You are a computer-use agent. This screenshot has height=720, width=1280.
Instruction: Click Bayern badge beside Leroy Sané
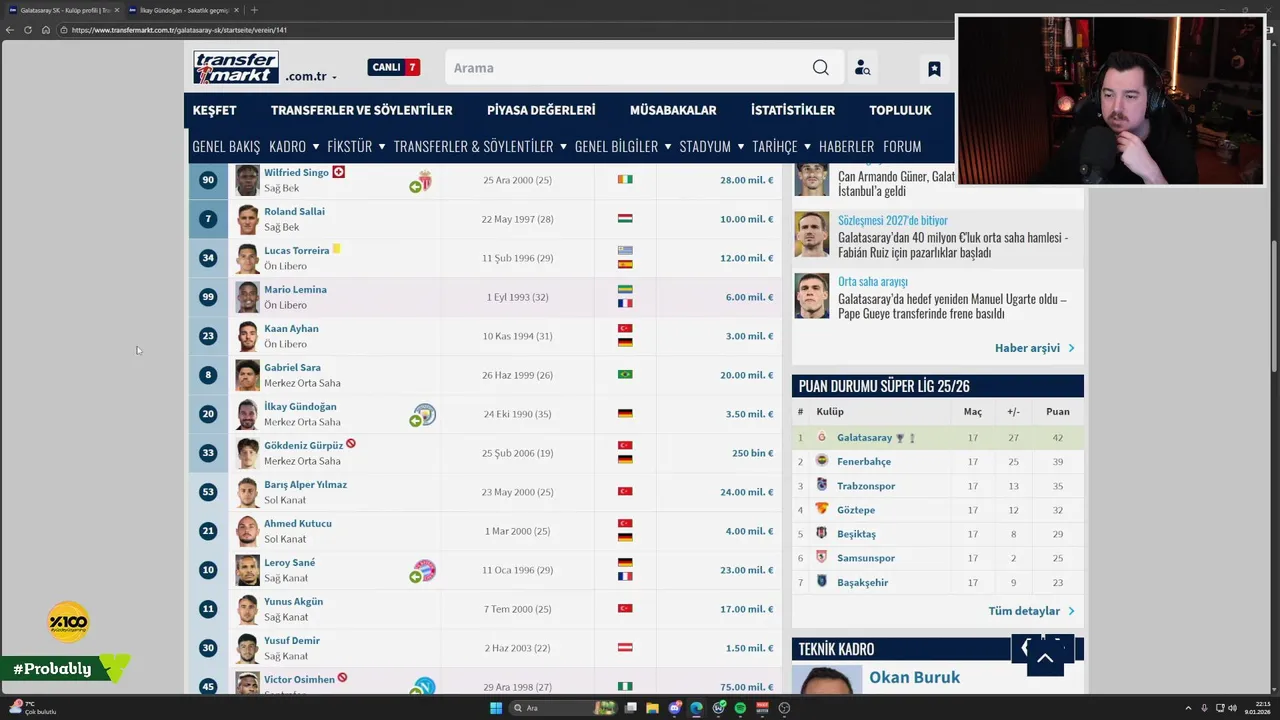point(425,570)
